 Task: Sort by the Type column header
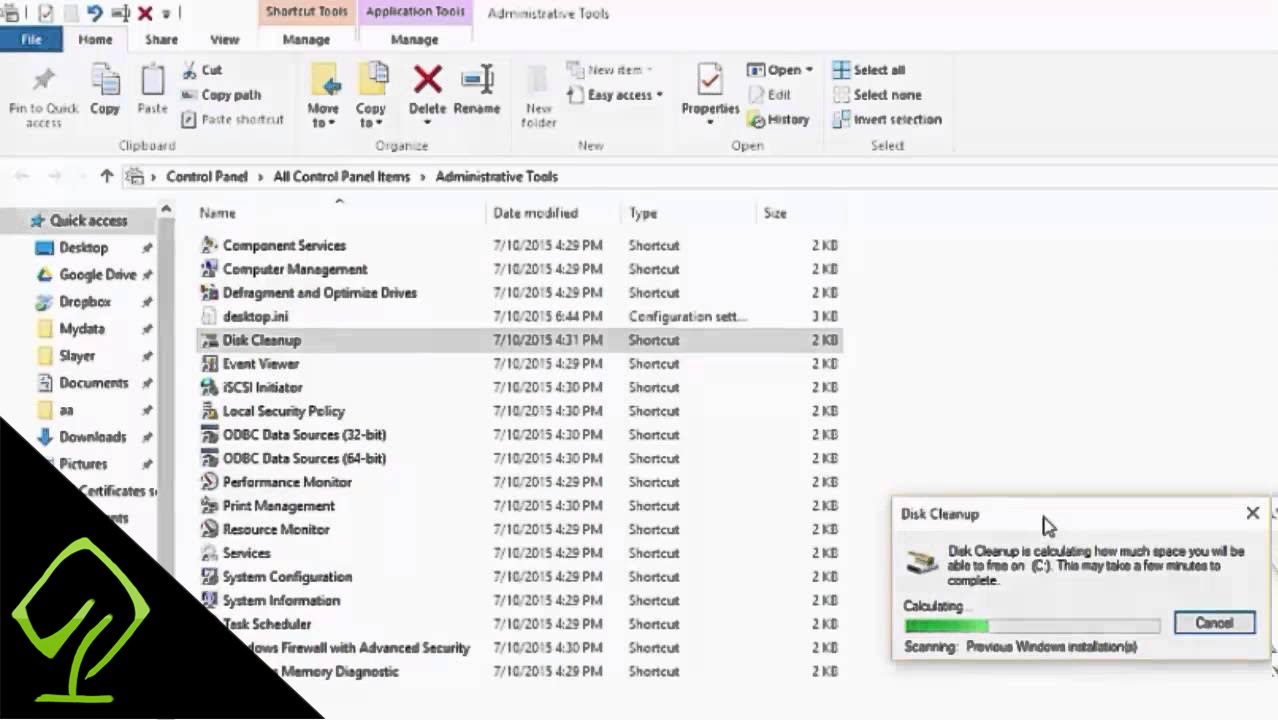click(x=643, y=213)
